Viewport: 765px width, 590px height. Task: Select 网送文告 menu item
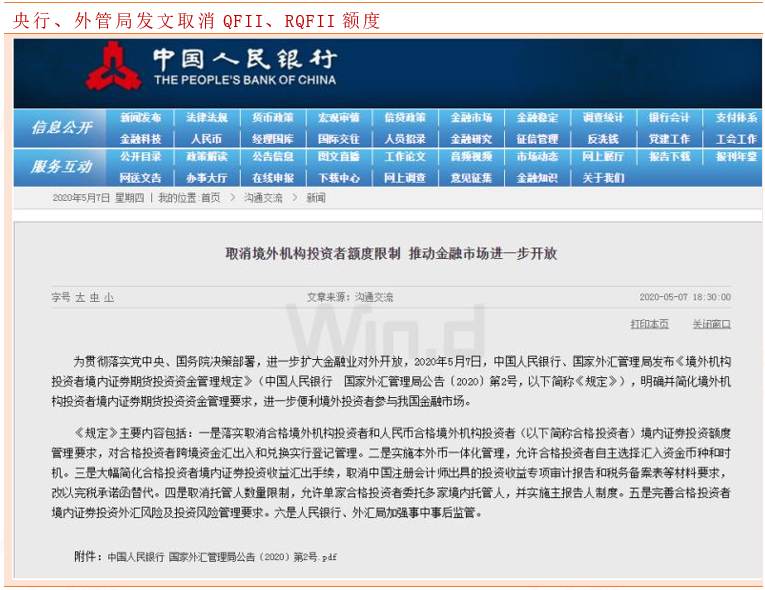click(141, 178)
